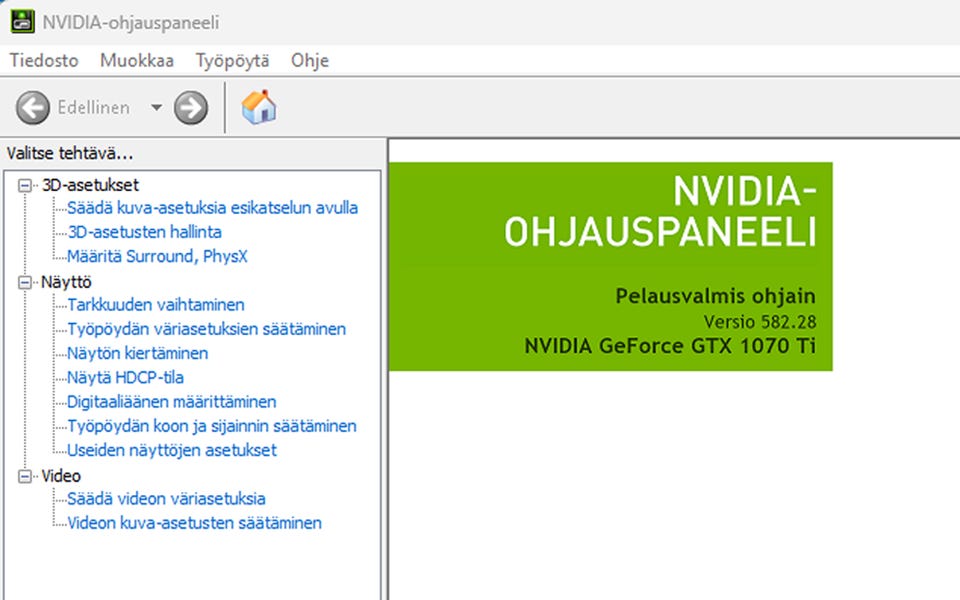Screen dimensions: 960x600
Task: Click the Versio 582.28 text
Action: click(x=760, y=322)
